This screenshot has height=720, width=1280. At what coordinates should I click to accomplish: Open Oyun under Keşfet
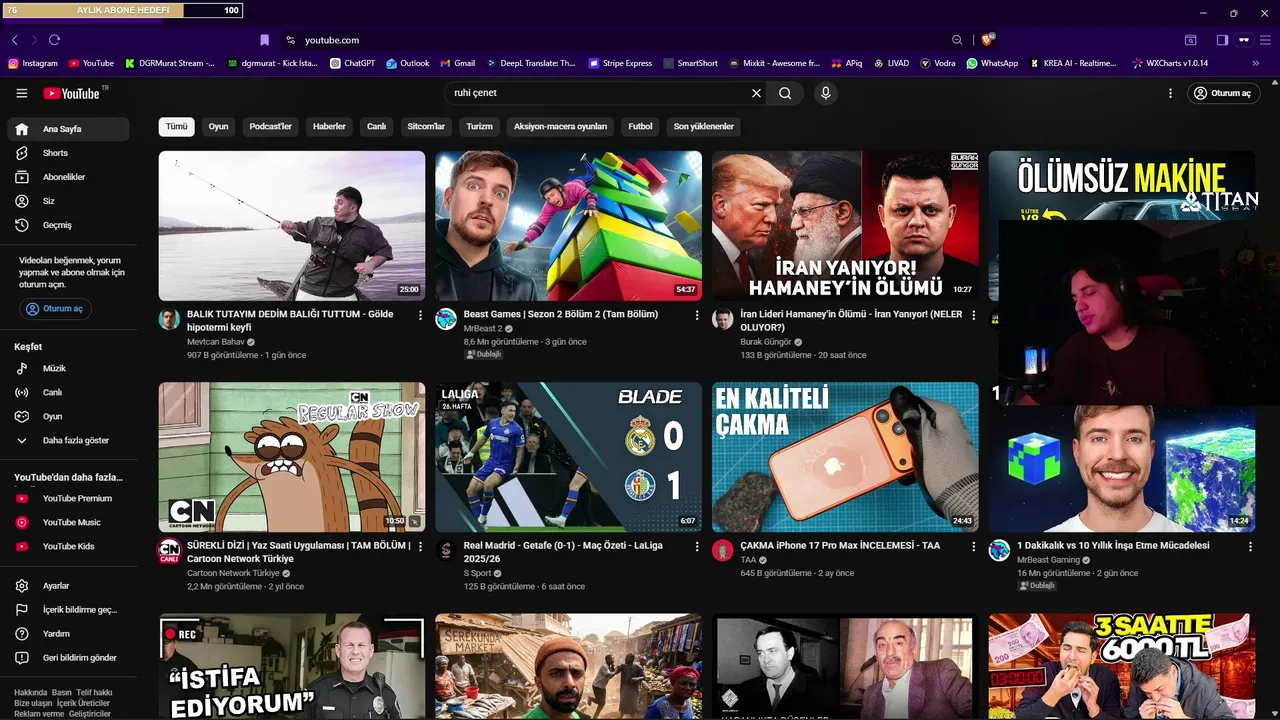pyautogui.click(x=68, y=417)
